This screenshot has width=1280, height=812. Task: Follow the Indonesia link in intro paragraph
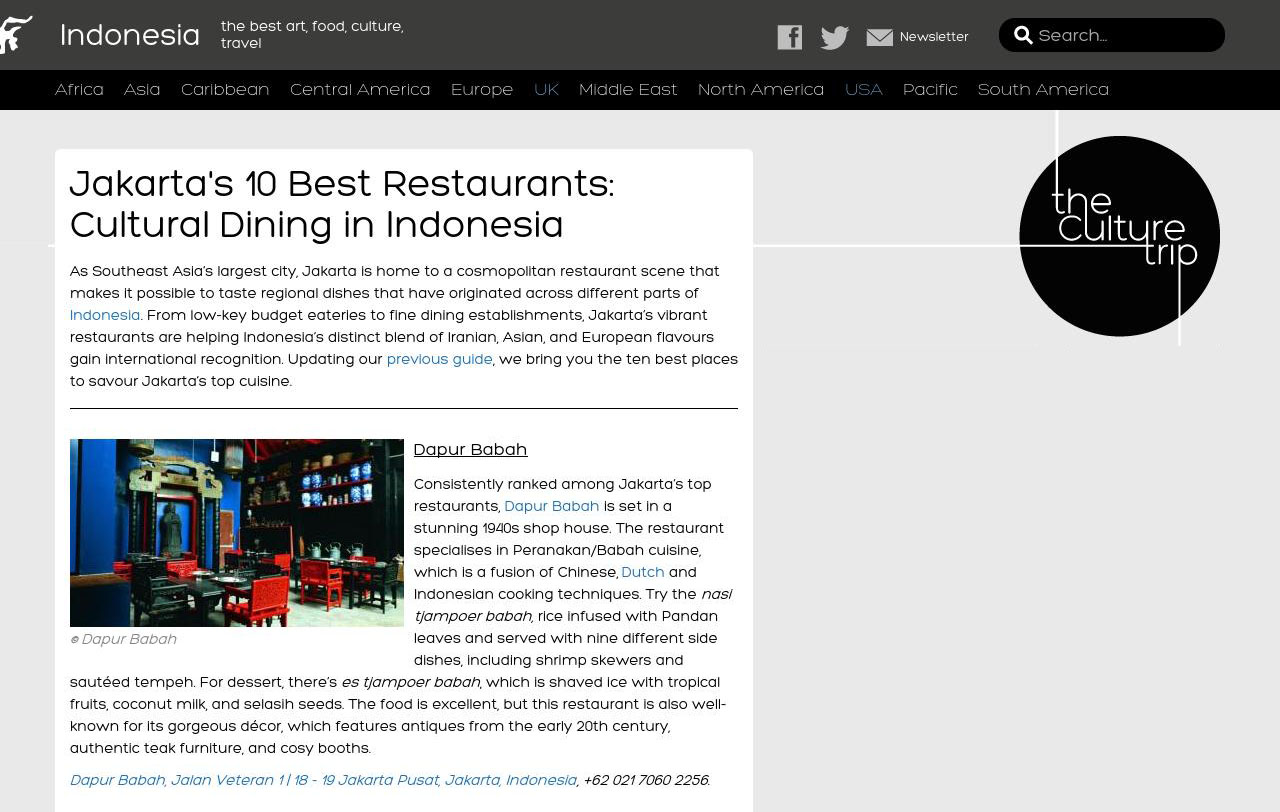(105, 315)
